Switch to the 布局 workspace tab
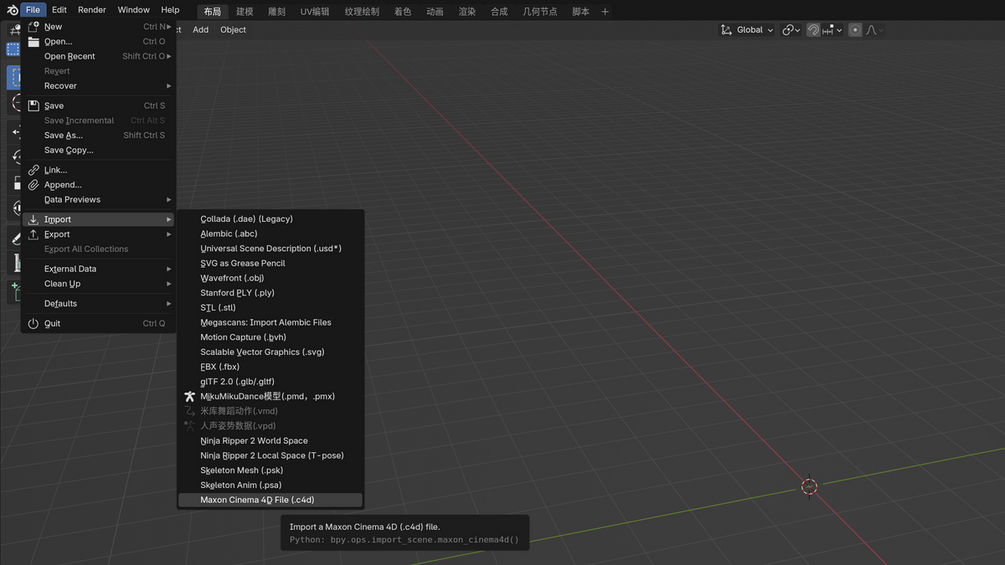Image resolution: width=1005 pixels, height=565 pixels. [x=212, y=12]
